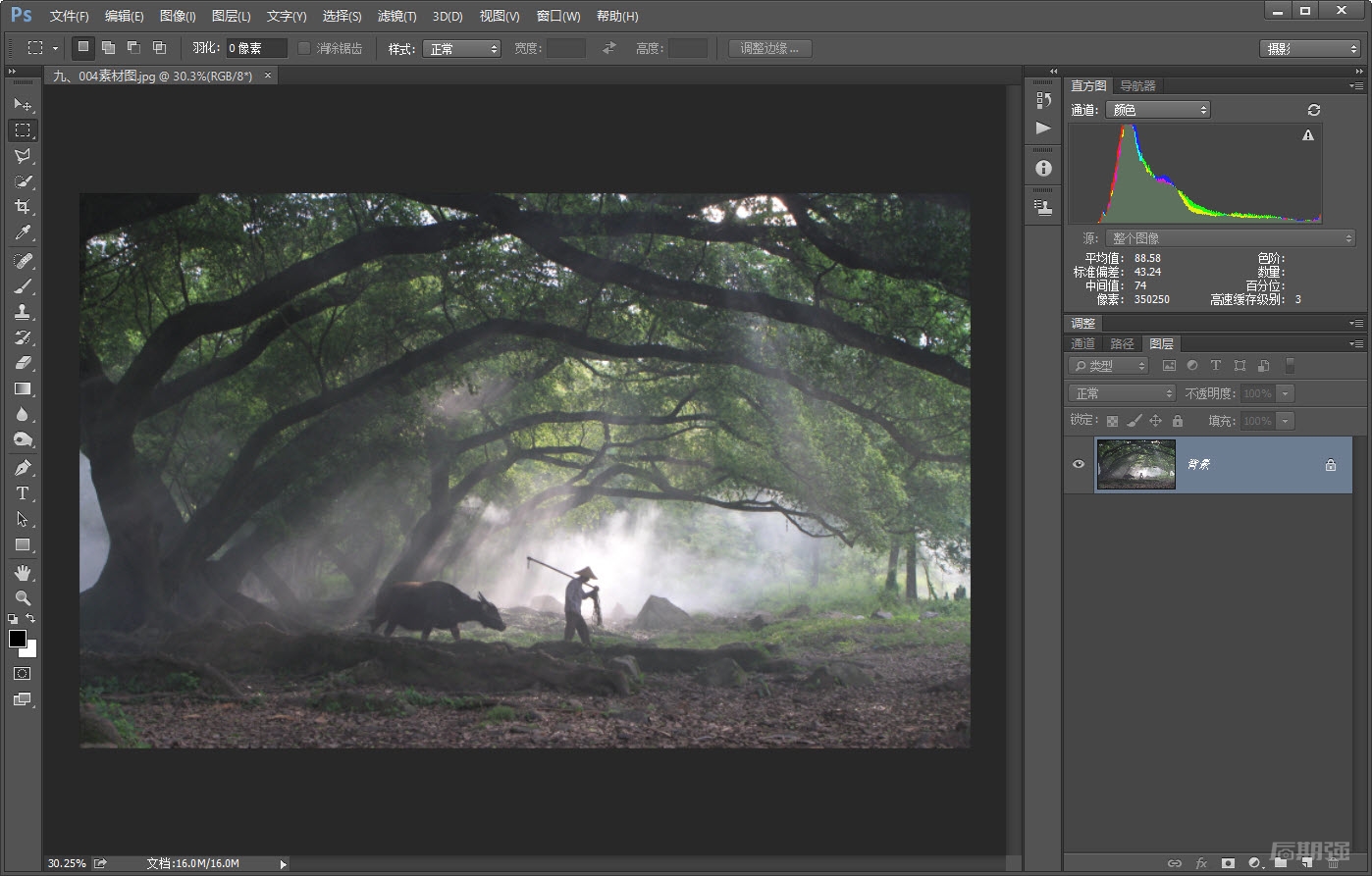Open the 通道 color dropdown in histogram
Screen dimensions: 1372x876
tap(1158, 110)
